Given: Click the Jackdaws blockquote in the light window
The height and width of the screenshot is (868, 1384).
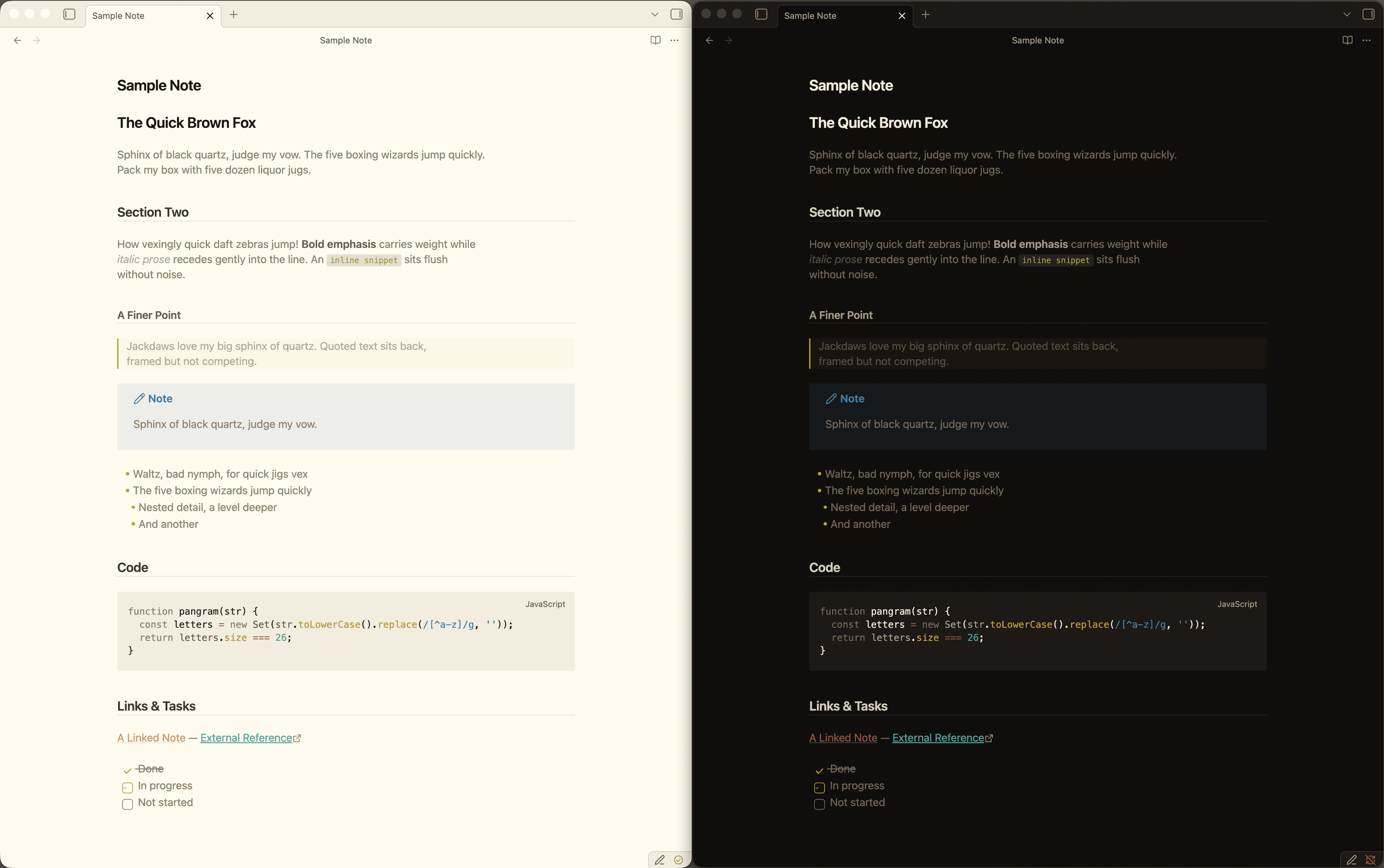Looking at the screenshot, I should click(346, 354).
